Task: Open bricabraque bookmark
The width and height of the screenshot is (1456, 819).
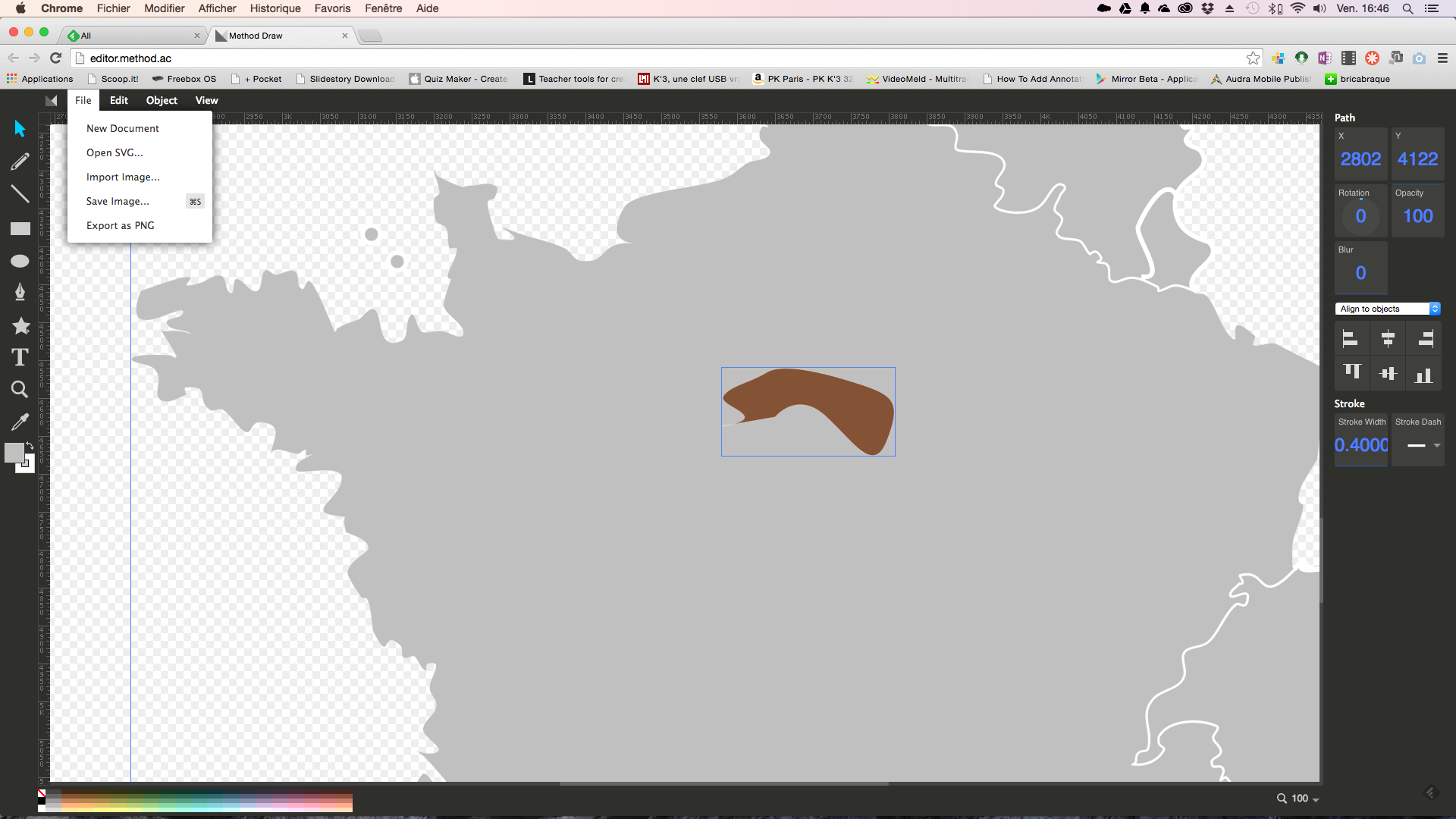Action: 1357,79
